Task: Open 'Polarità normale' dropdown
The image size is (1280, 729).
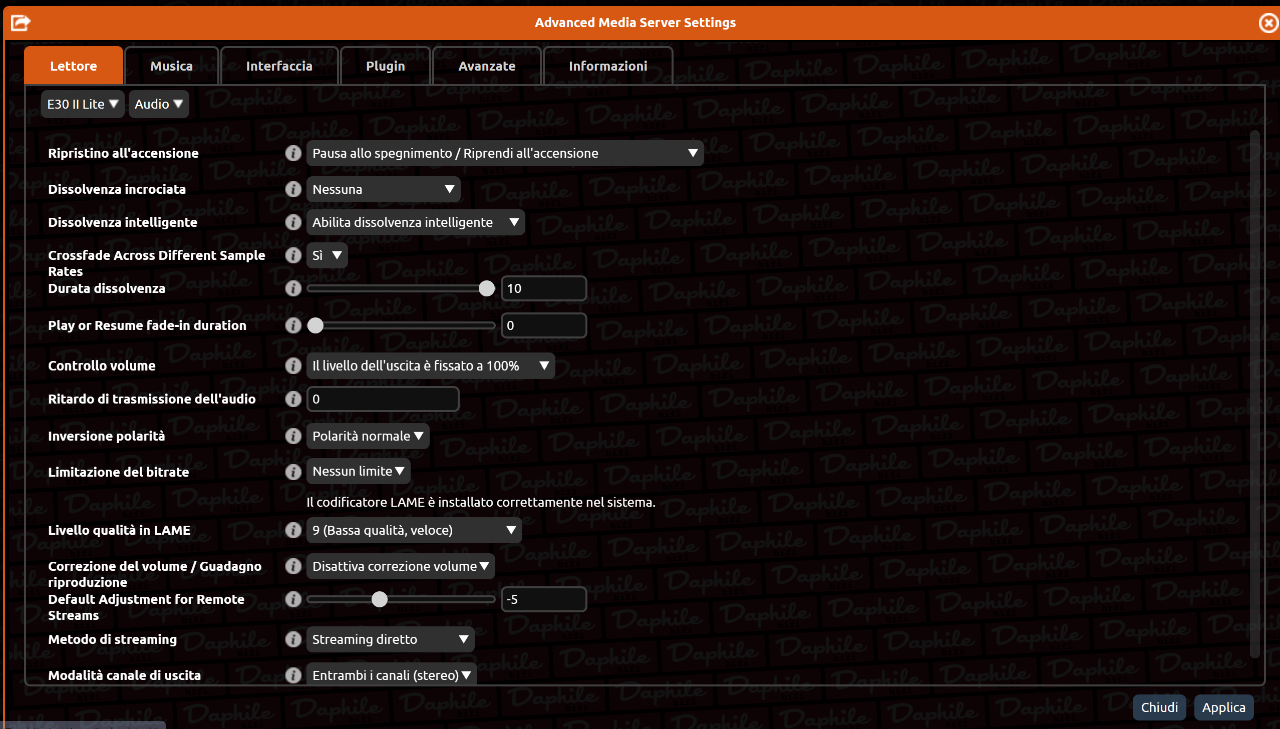Action: [x=368, y=436]
